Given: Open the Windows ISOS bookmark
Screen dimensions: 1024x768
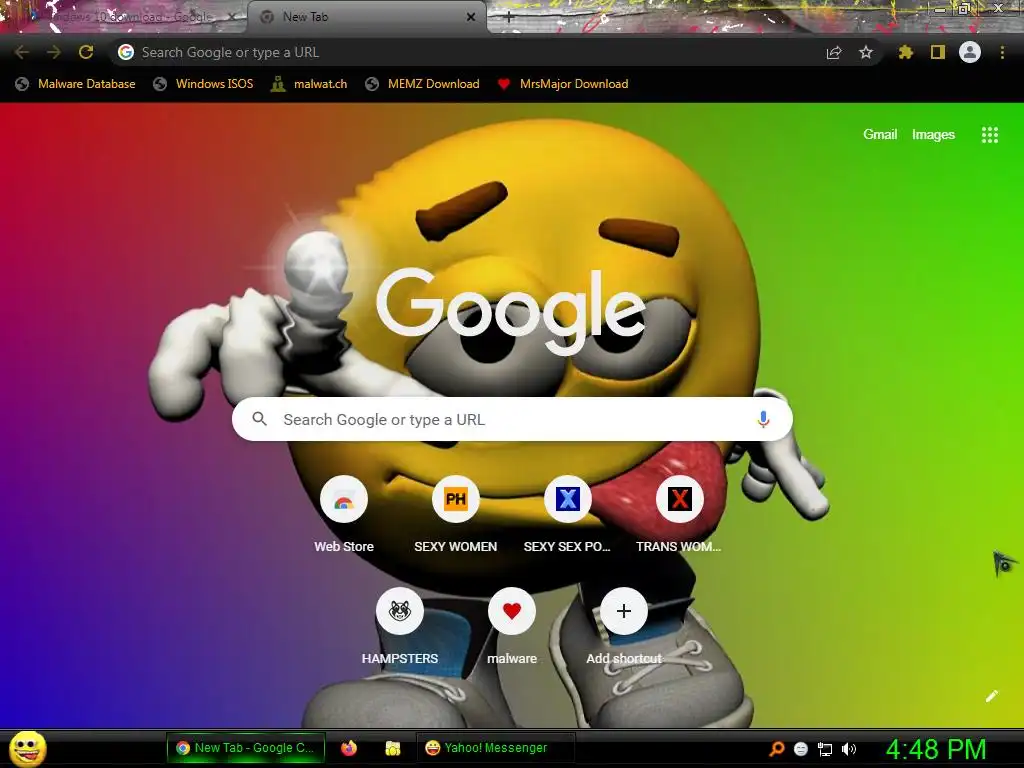Looking at the screenshot, I should coord(203,84).
